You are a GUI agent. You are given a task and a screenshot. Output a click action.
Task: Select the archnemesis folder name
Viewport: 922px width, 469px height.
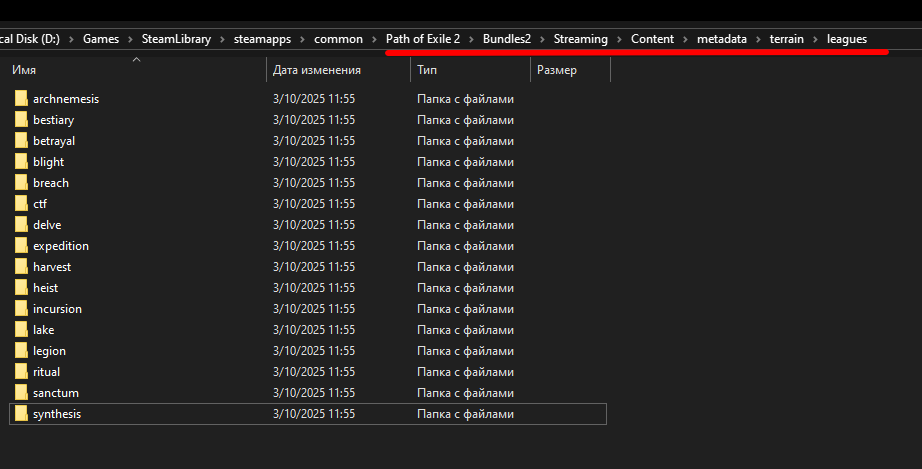point(66,99)
